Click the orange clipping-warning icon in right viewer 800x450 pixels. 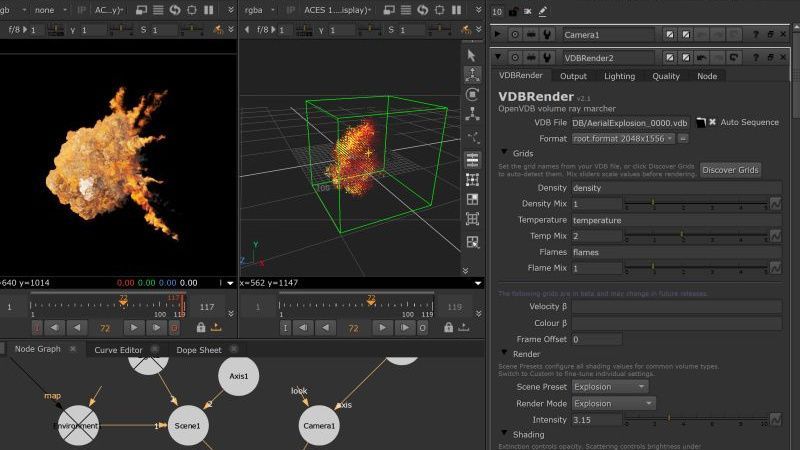pos(465,30)
